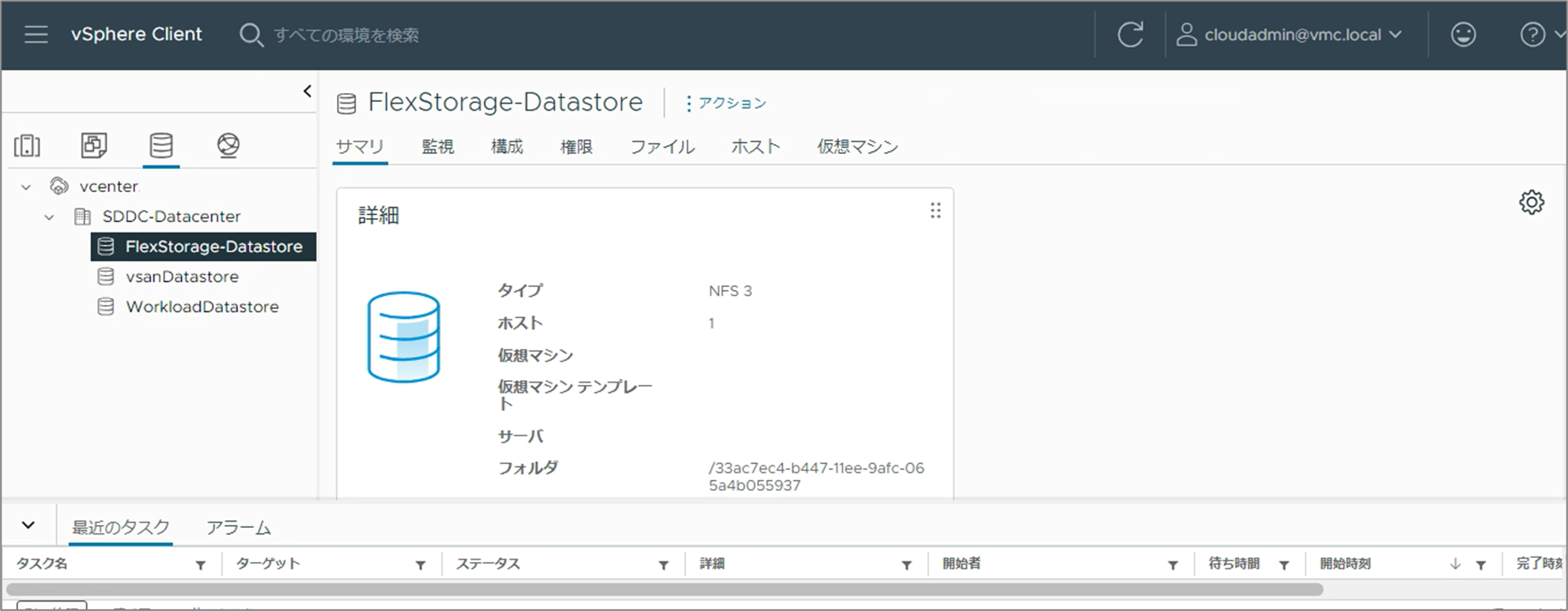1568x611 pixels.
Task: Collapse the SDDC-Datacenter tree node
Action: point(49,217)
